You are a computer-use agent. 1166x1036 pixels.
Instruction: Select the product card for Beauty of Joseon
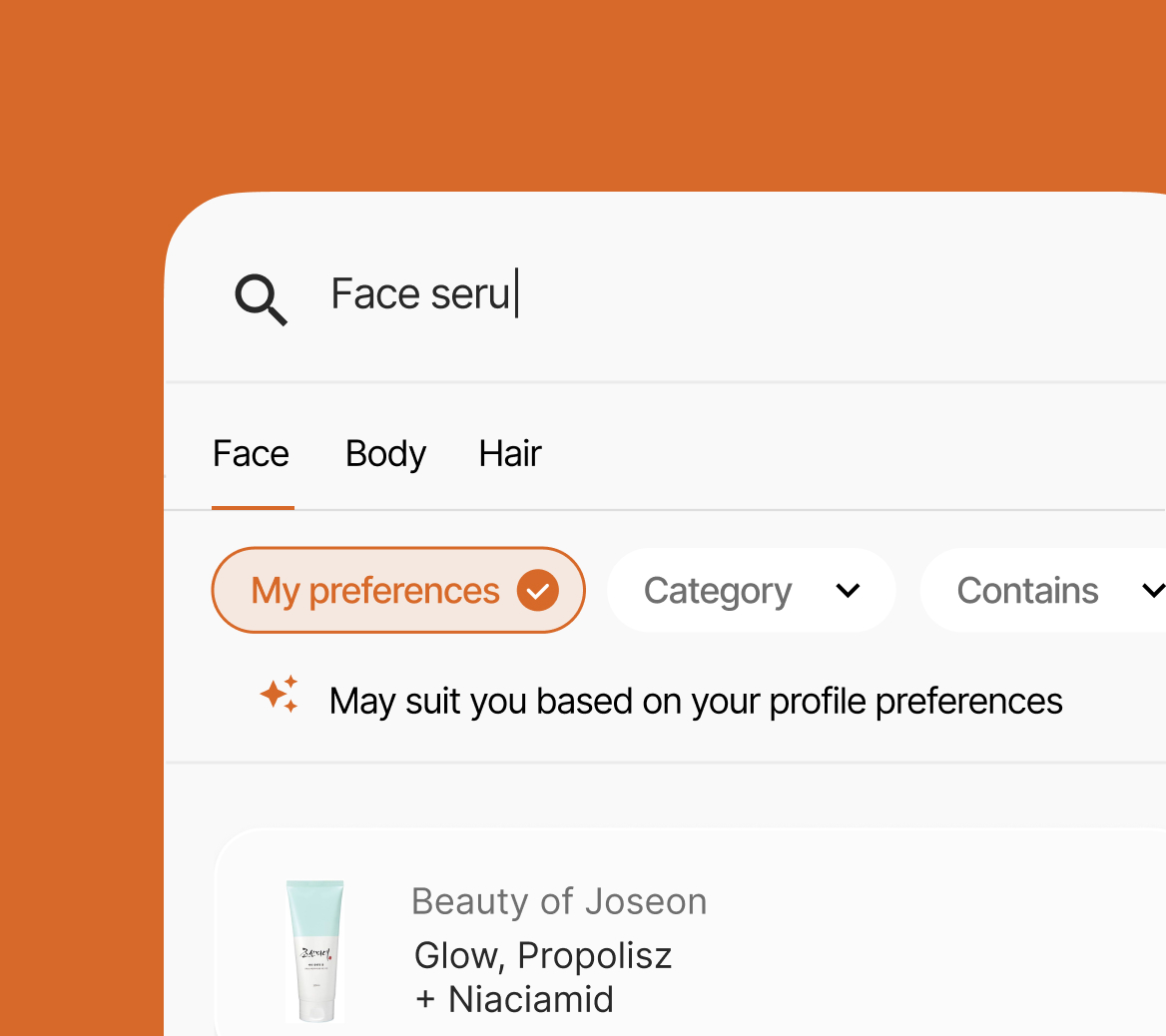690,932
